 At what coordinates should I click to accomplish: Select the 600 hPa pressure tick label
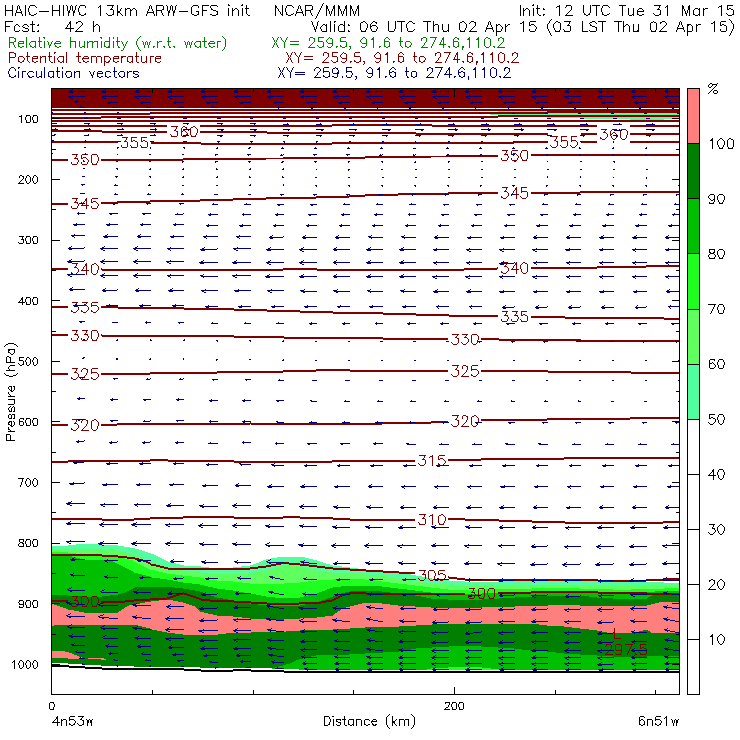pos(28,422)
